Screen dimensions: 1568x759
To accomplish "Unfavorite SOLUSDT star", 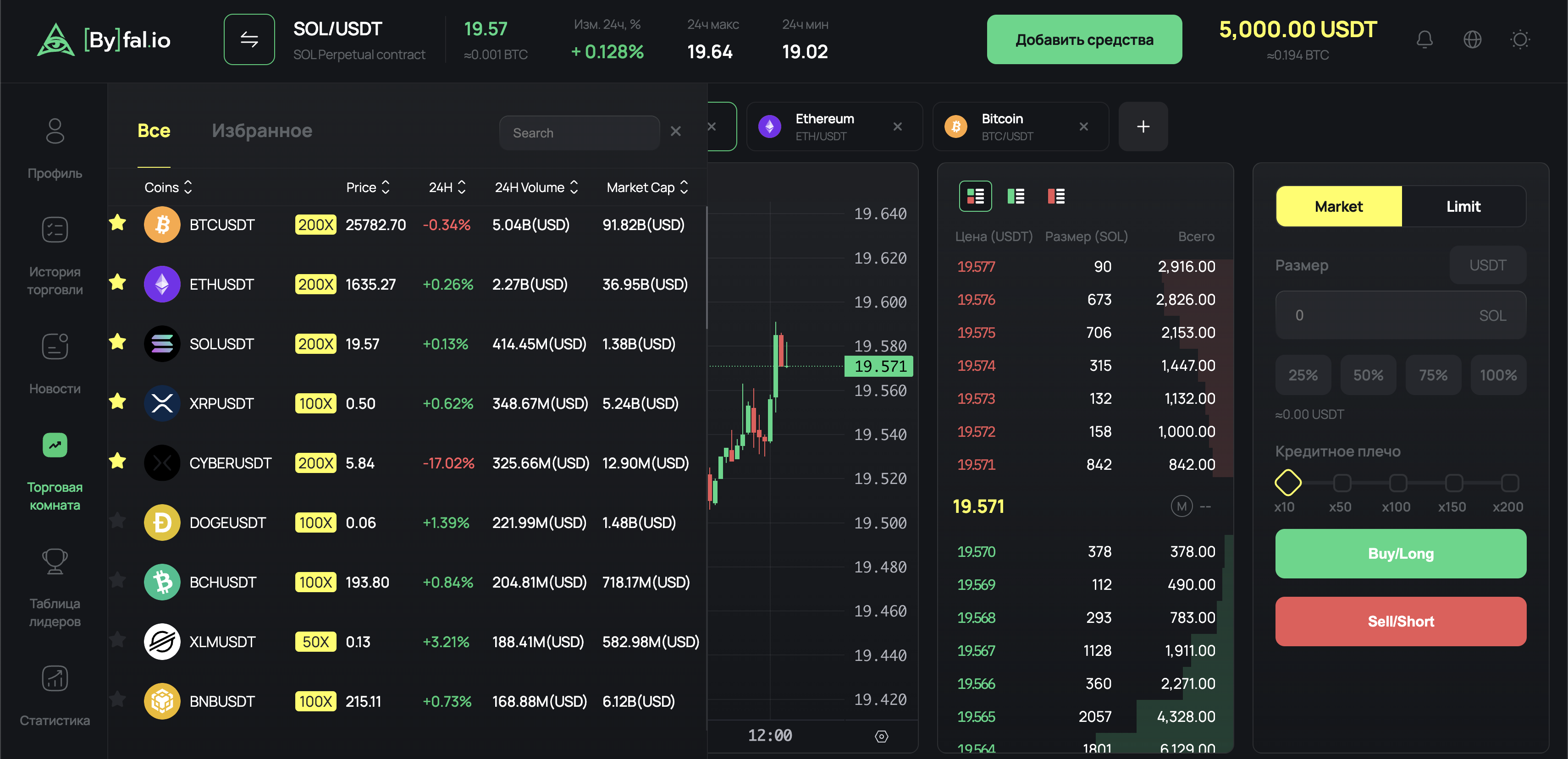I will pyautogui.click(x=117, y=342).
